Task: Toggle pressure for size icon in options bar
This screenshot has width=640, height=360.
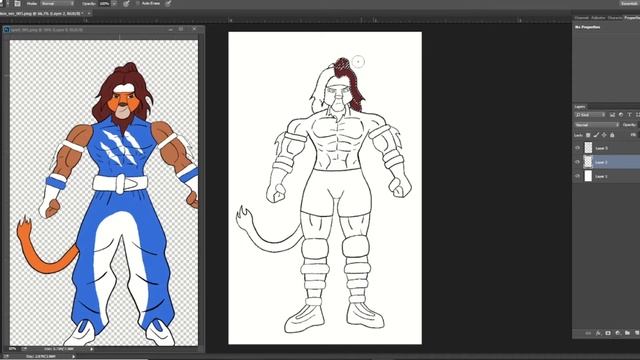Action: (168, 3)
